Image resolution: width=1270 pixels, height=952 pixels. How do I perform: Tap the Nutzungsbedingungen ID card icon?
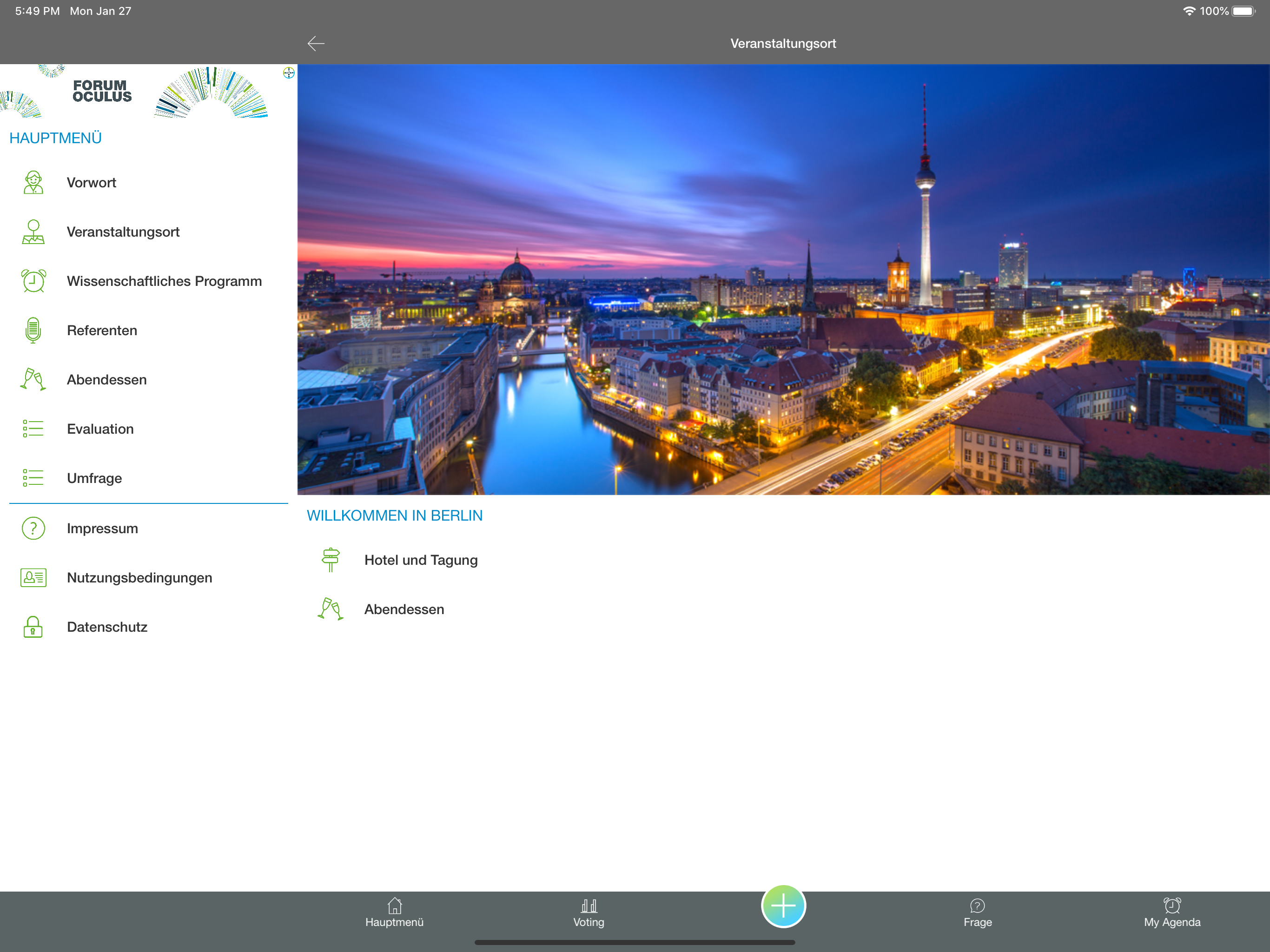[33, 578]
